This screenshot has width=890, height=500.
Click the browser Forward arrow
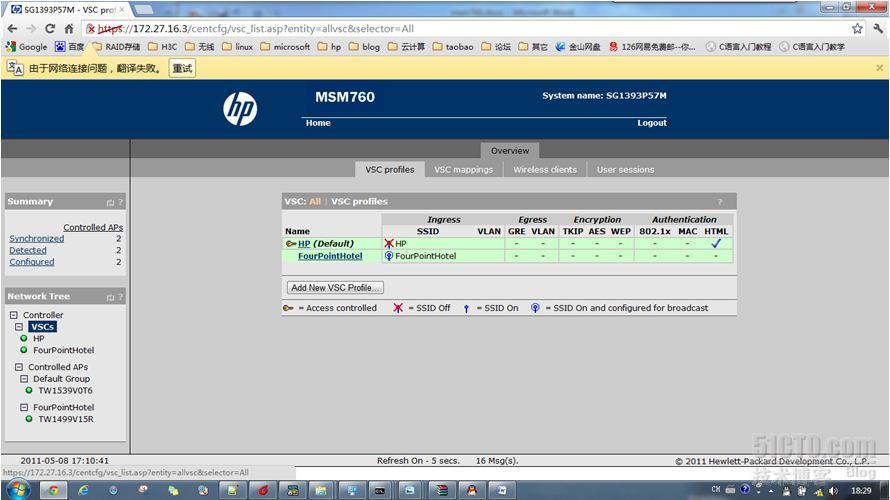[x=31, y=28]
